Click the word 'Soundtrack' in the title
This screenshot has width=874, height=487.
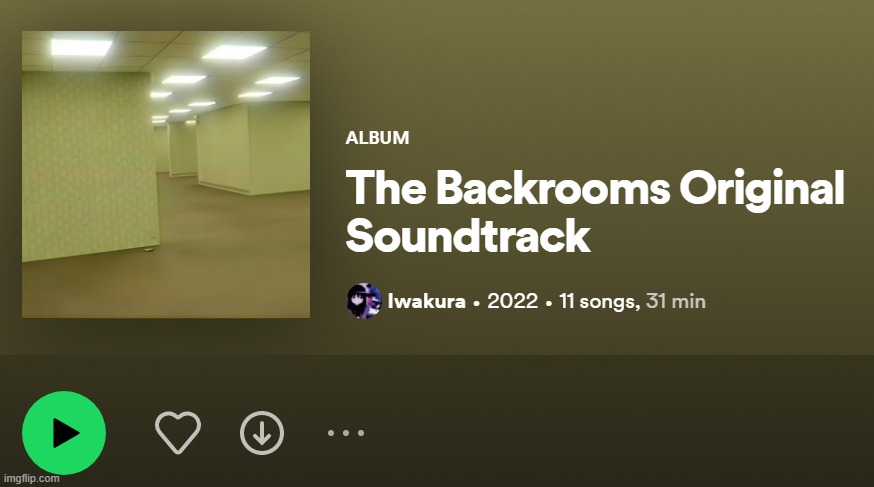(468, 236)
